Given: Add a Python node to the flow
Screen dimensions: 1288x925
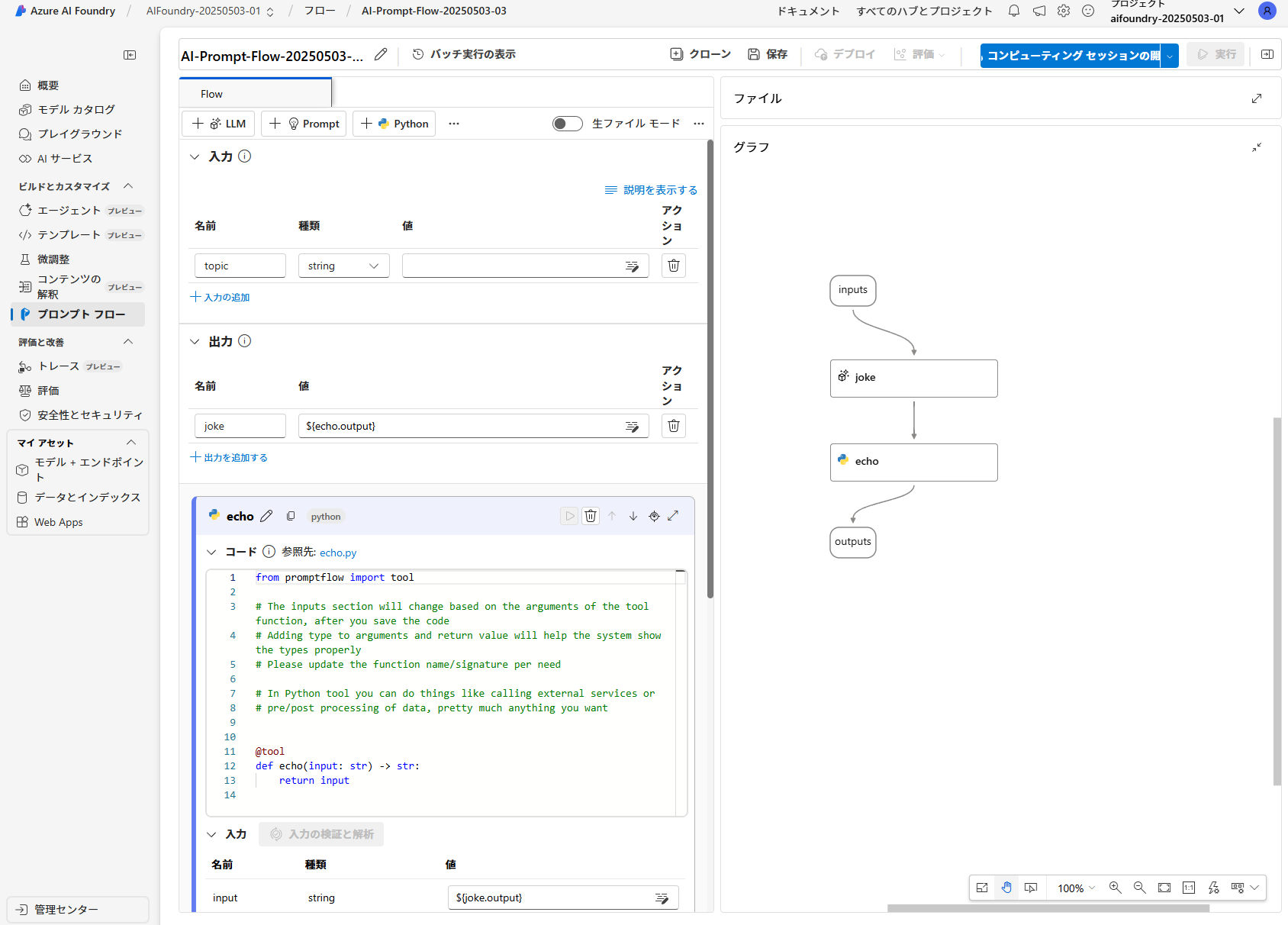Looking at the screenshot, I should tap(394, 123).
